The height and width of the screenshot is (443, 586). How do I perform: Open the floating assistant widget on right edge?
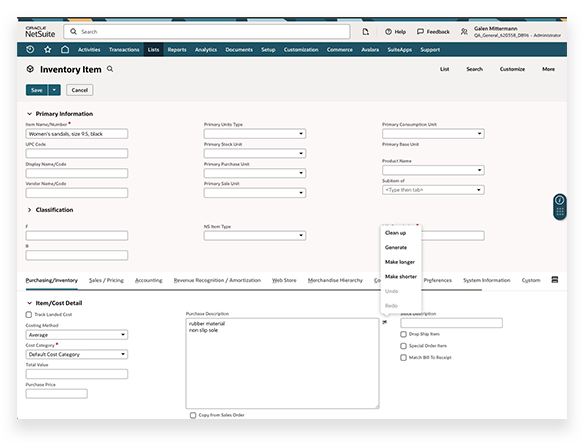point(559,206)
